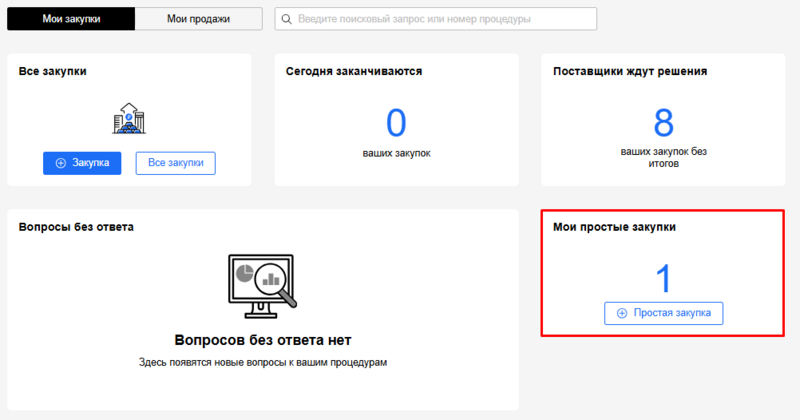
Task: Open the count 0 under Сегодня заканчиваются
Action: (x=396, y=123)
